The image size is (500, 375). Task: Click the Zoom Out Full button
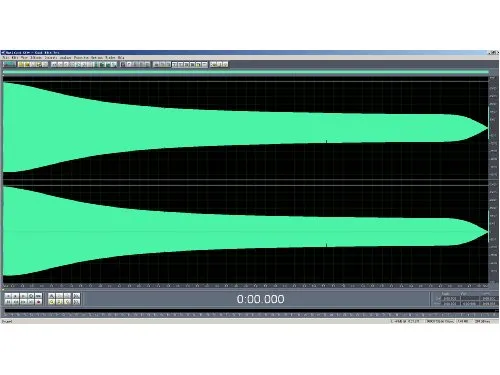click(x=67, y=296)
